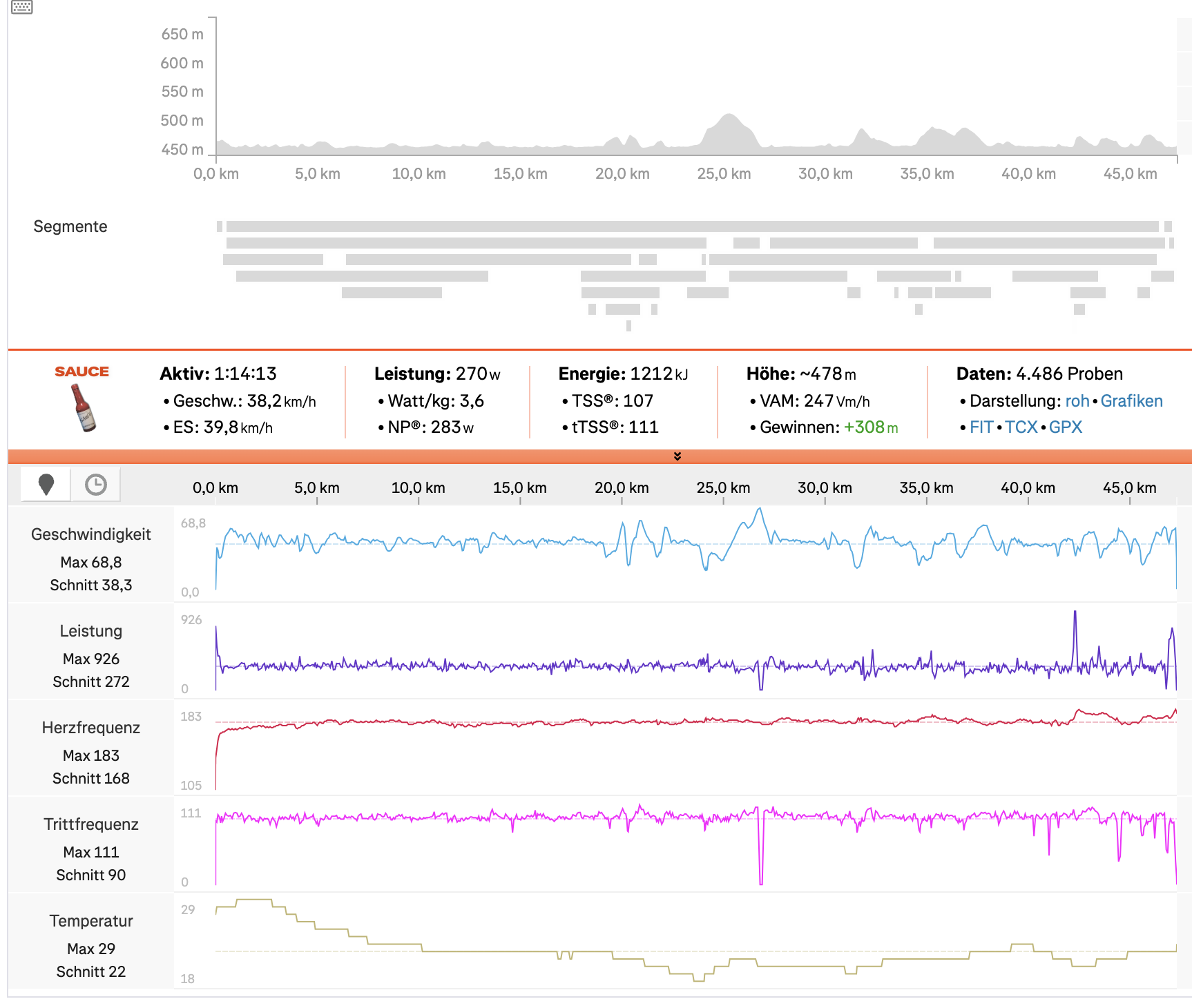Click 'tTSS®: 111' value
Viewport: 1192px width, 1008px height.
coord(615,427)
